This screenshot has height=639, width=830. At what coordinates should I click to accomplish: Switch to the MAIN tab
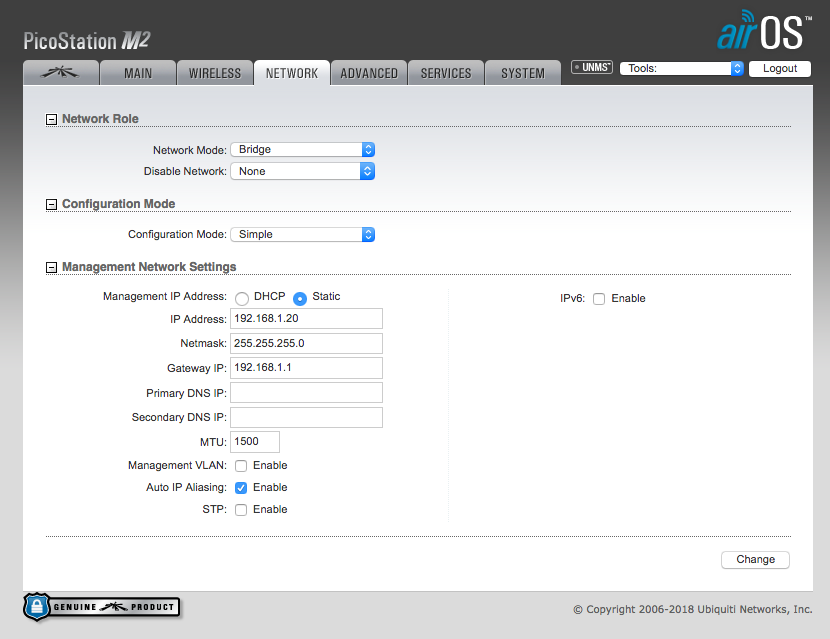click(x=138, y=73)
